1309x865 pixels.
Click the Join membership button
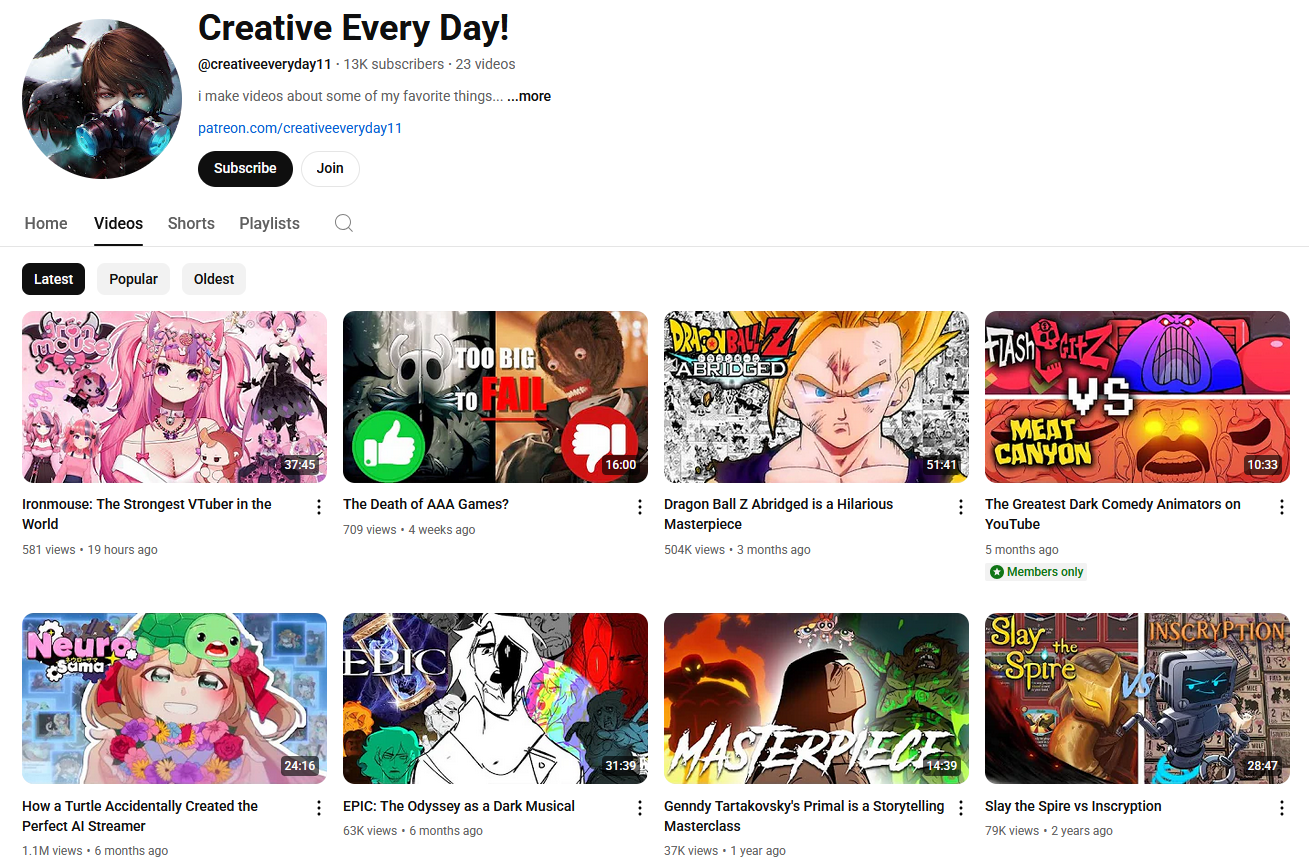click(330, 168)
